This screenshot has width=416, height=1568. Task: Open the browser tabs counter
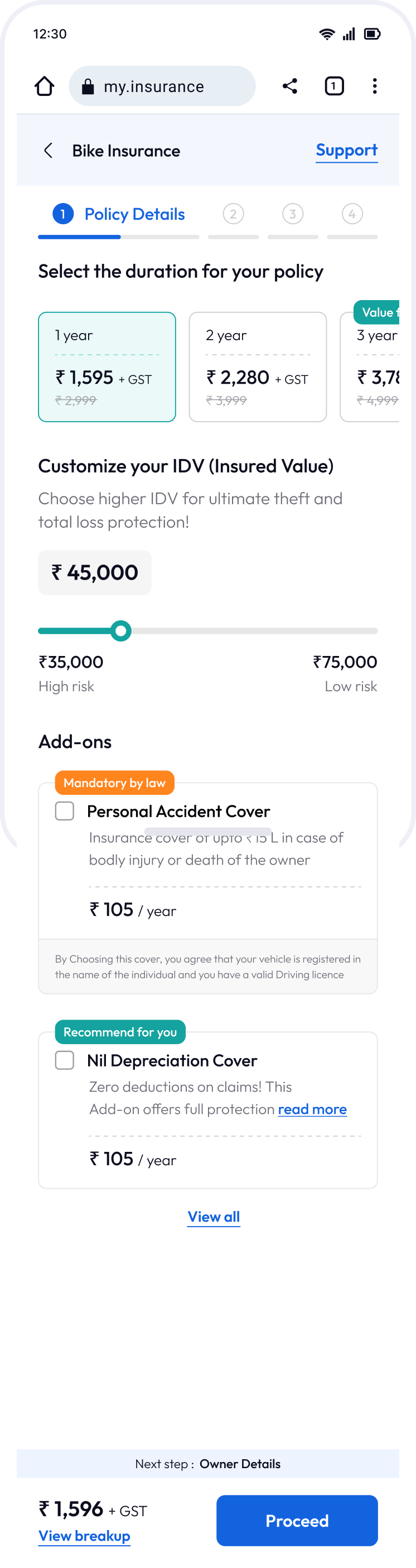coord(334,86)
